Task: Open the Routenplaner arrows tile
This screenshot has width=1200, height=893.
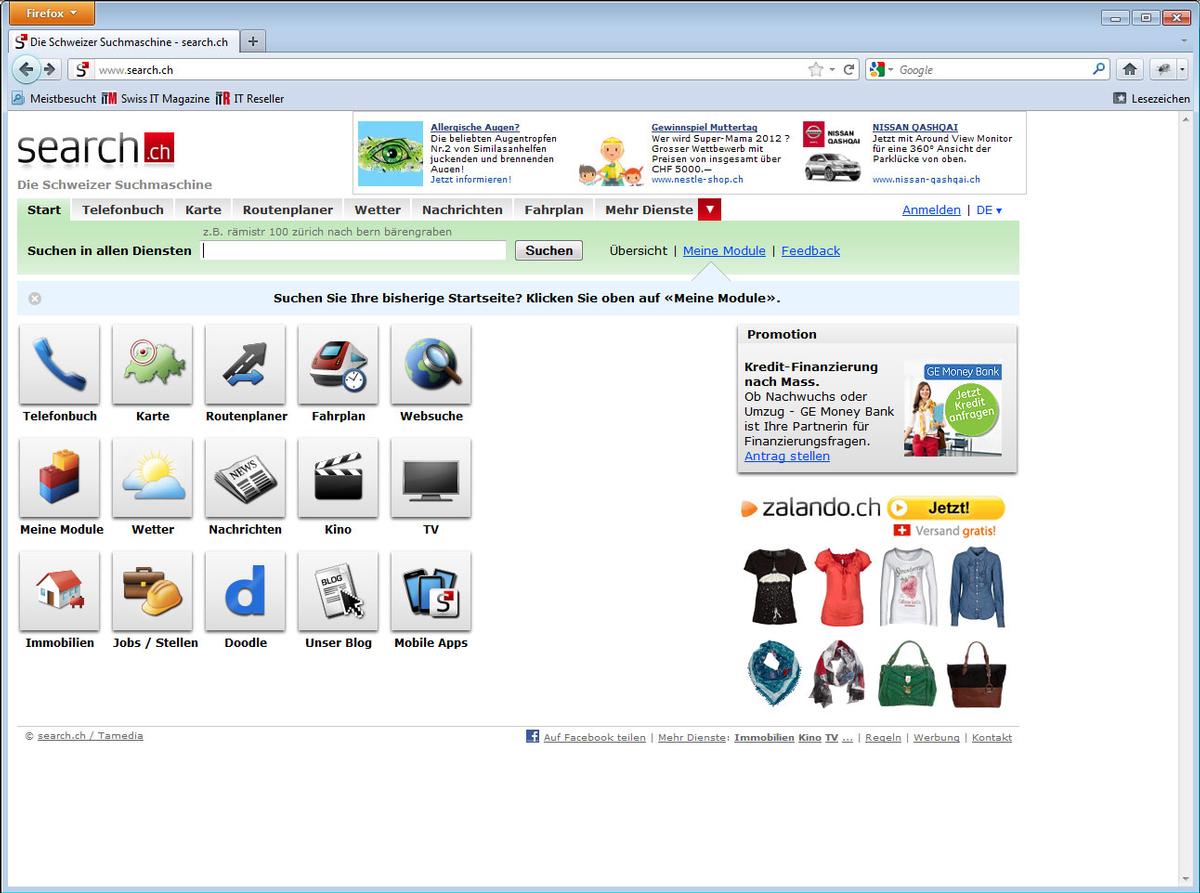Action: pos(245,364)
